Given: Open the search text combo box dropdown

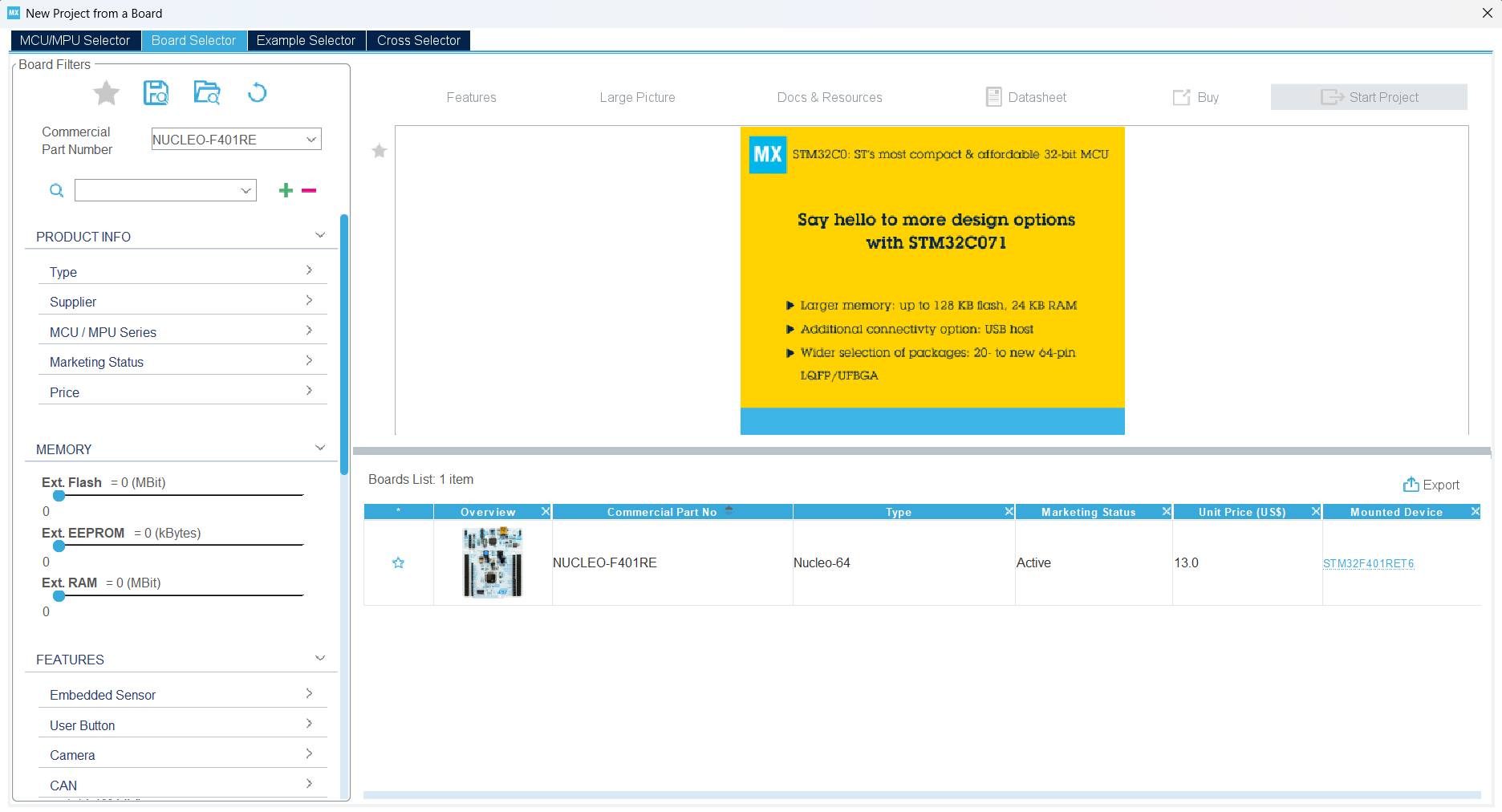Looking at the screenshot, I should point(246,191).
